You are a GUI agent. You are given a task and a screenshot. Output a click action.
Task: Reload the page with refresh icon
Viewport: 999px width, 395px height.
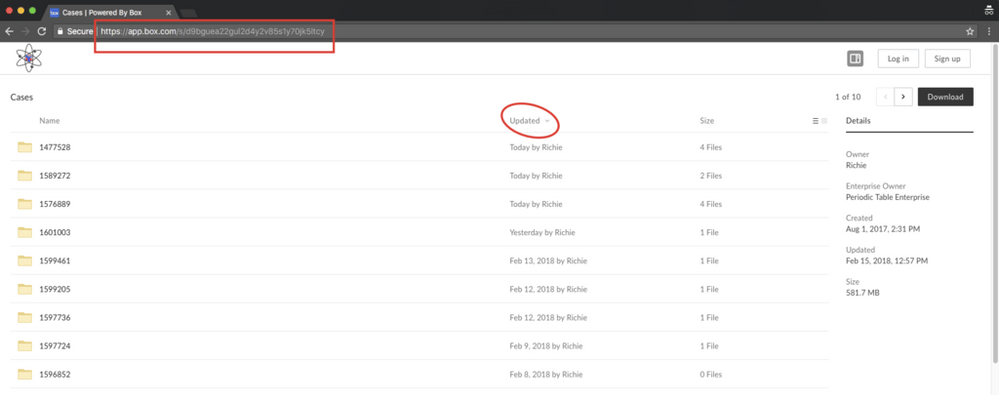click(42, 31)
